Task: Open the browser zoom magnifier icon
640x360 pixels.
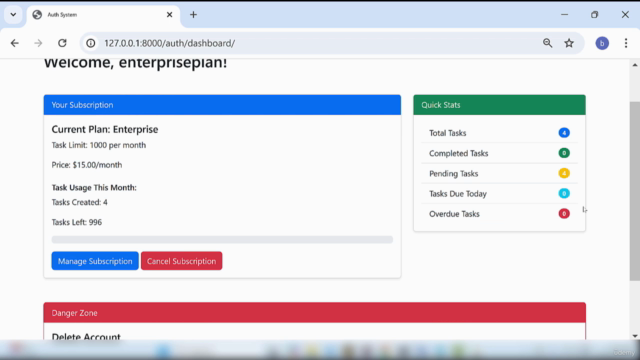Action: pos(547,43)
